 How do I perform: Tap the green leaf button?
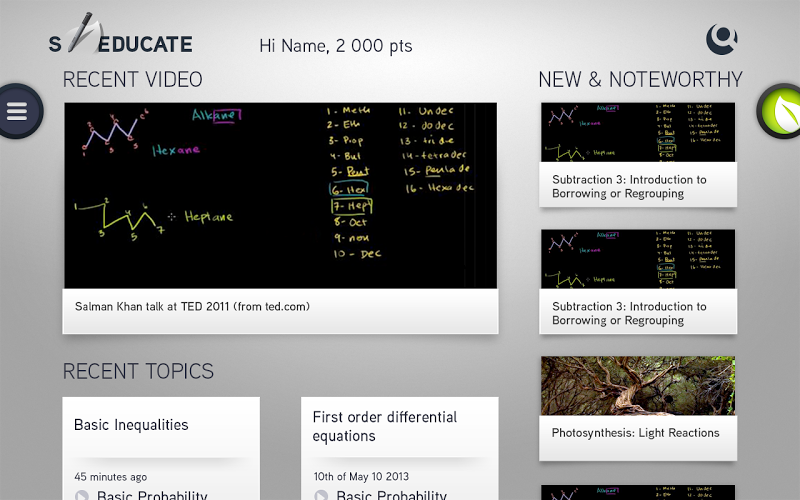(781, 111)
